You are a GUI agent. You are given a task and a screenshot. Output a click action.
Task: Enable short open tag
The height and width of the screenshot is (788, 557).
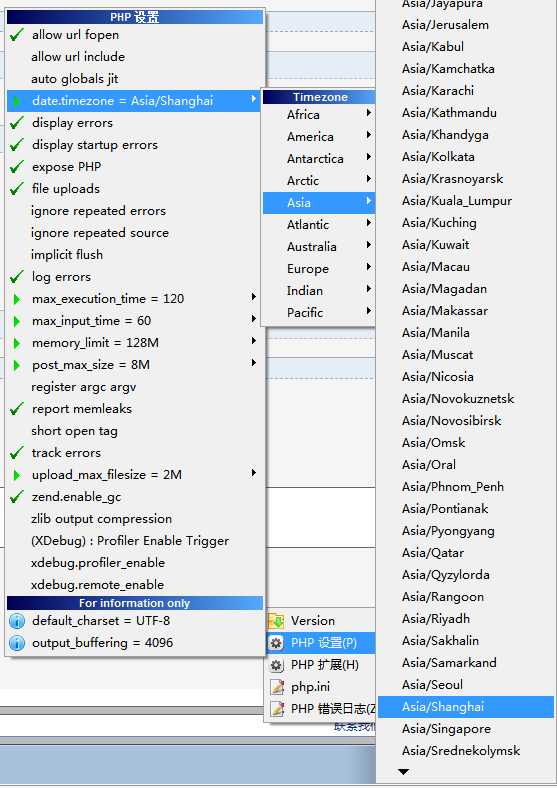135,431
